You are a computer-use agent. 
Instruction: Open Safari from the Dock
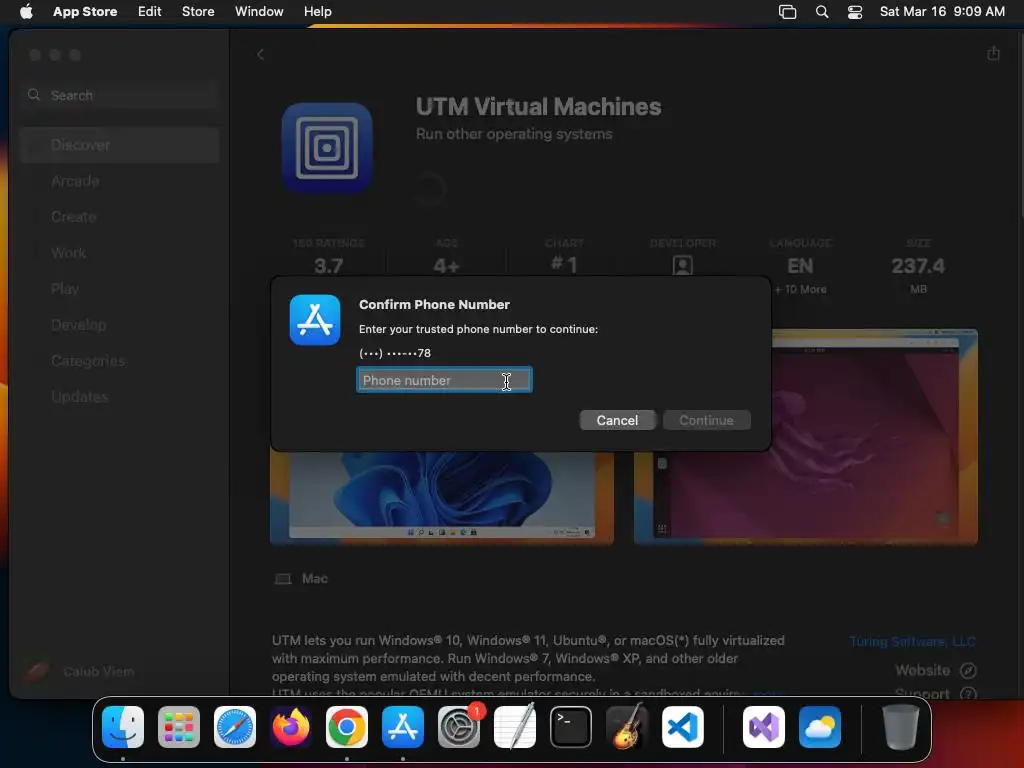[x=235, y=727]
